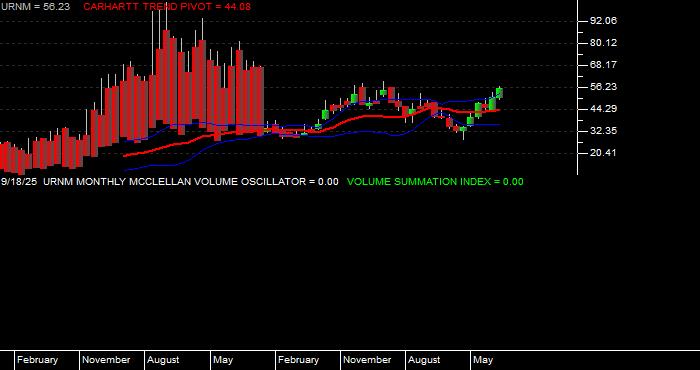The height and width of the screenshot is (370, 700).
Task: Select the CARHARTT TREND PIVOT = 44.08 label
Action: click(x=167, y=7)
